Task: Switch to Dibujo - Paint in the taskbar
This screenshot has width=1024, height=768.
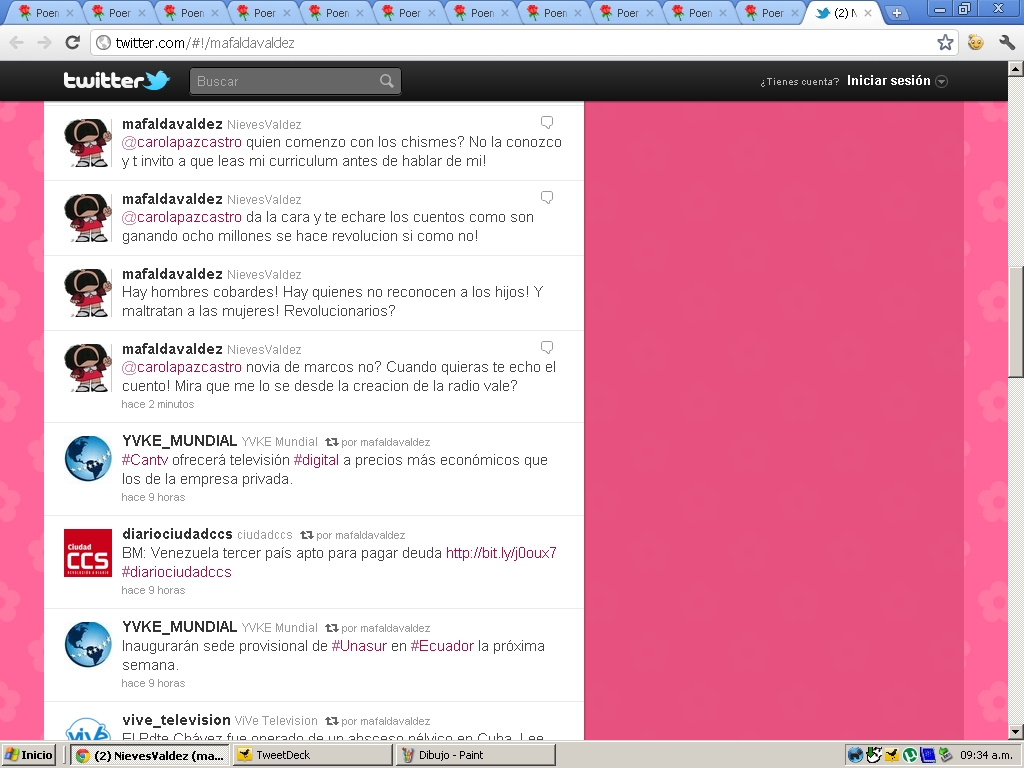Action: tap(475, 756)
